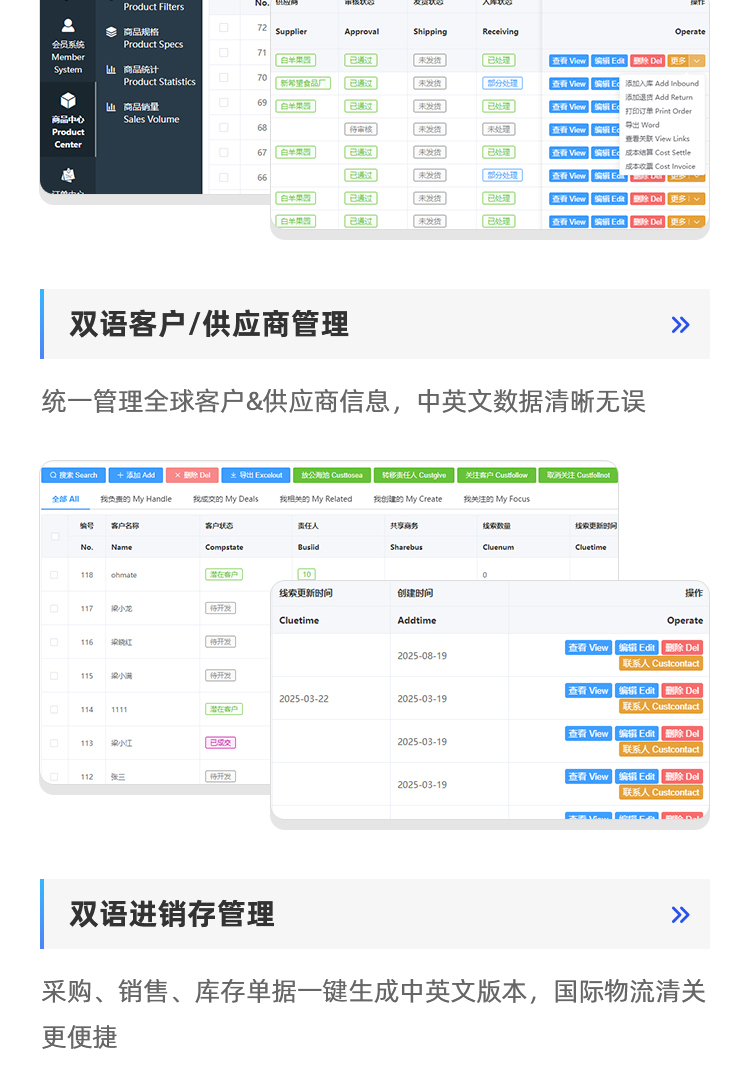
Task: Click the green 10 tag in row 118
Action: 306,574
